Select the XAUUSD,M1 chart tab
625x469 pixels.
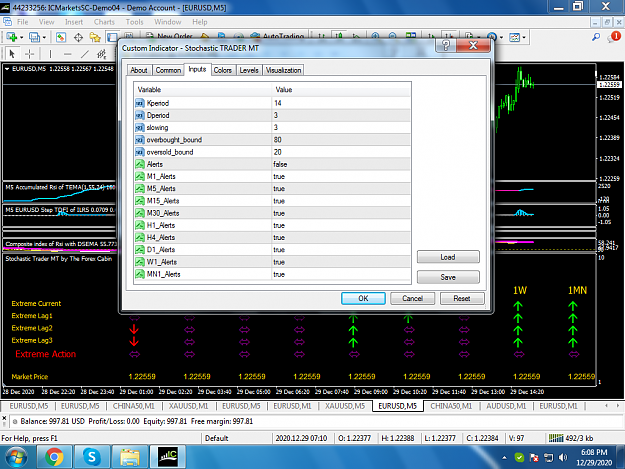click(188, 406)
